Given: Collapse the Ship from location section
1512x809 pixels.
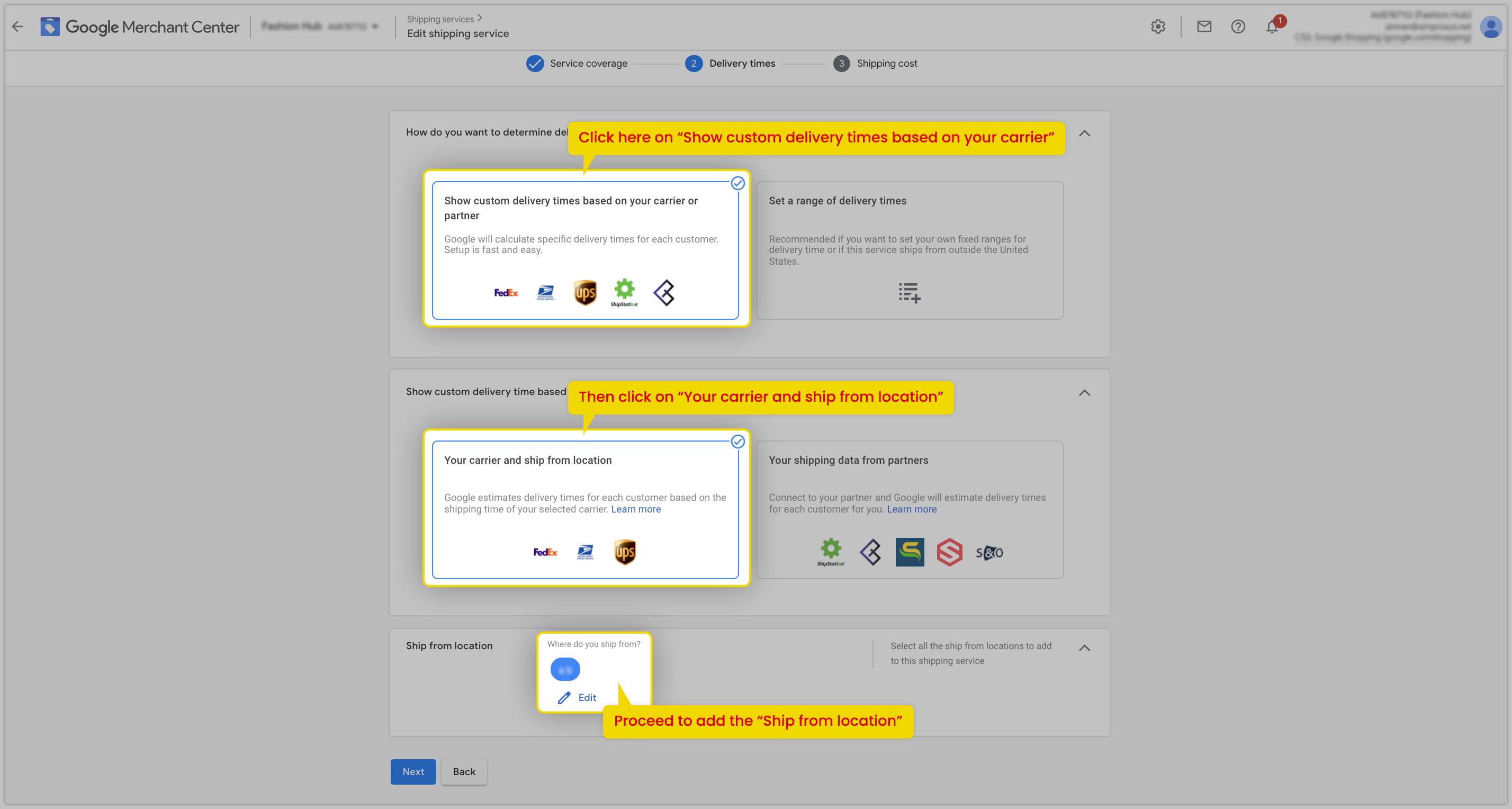Looking at the screenshot, I should tap(1084, 648).
